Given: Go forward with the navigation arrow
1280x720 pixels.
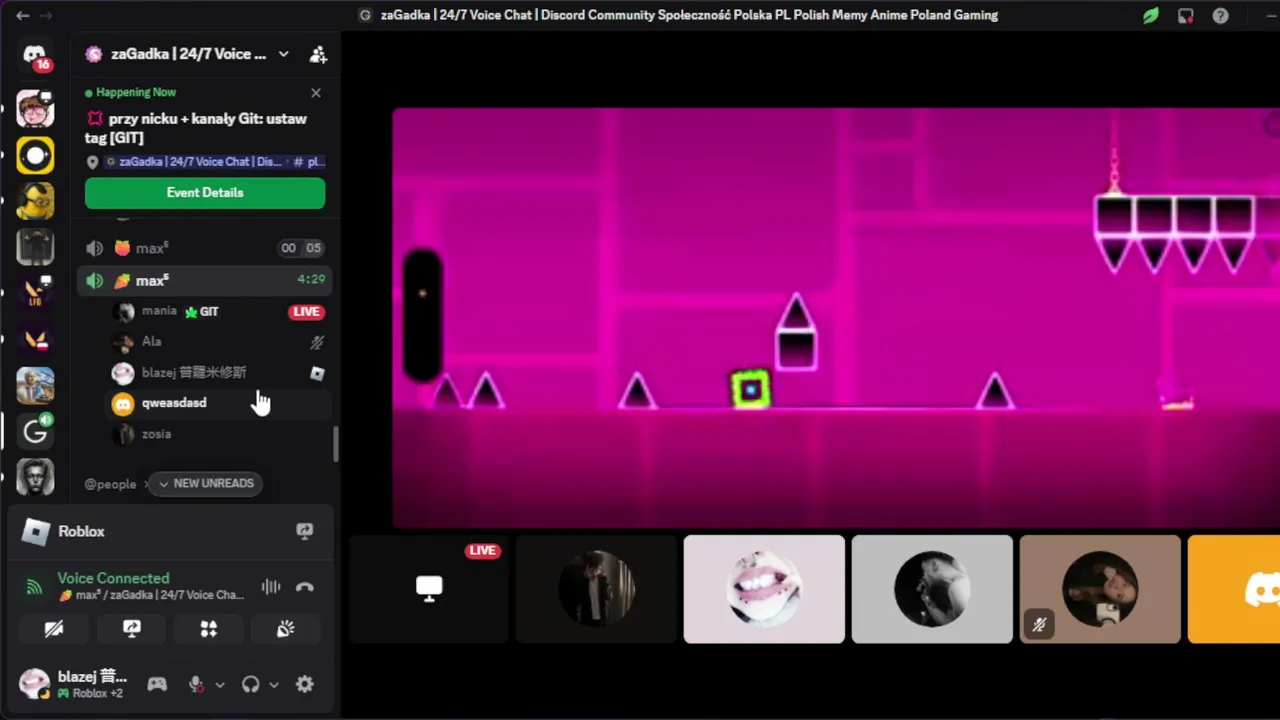Looking at the screenshot, I should click(46, 16).
